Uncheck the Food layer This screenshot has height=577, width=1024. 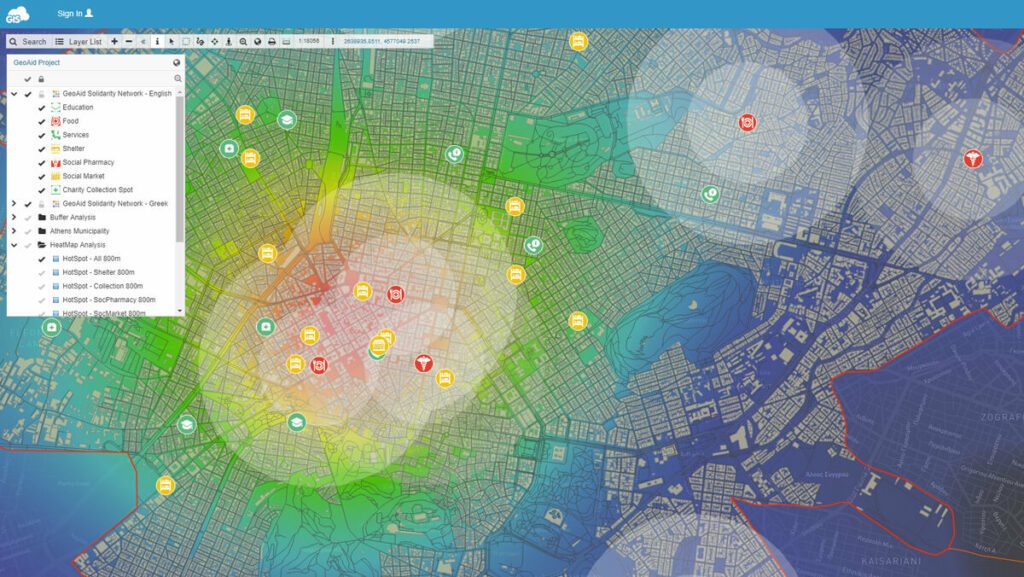pyautogui.click(x=42, y=121)
